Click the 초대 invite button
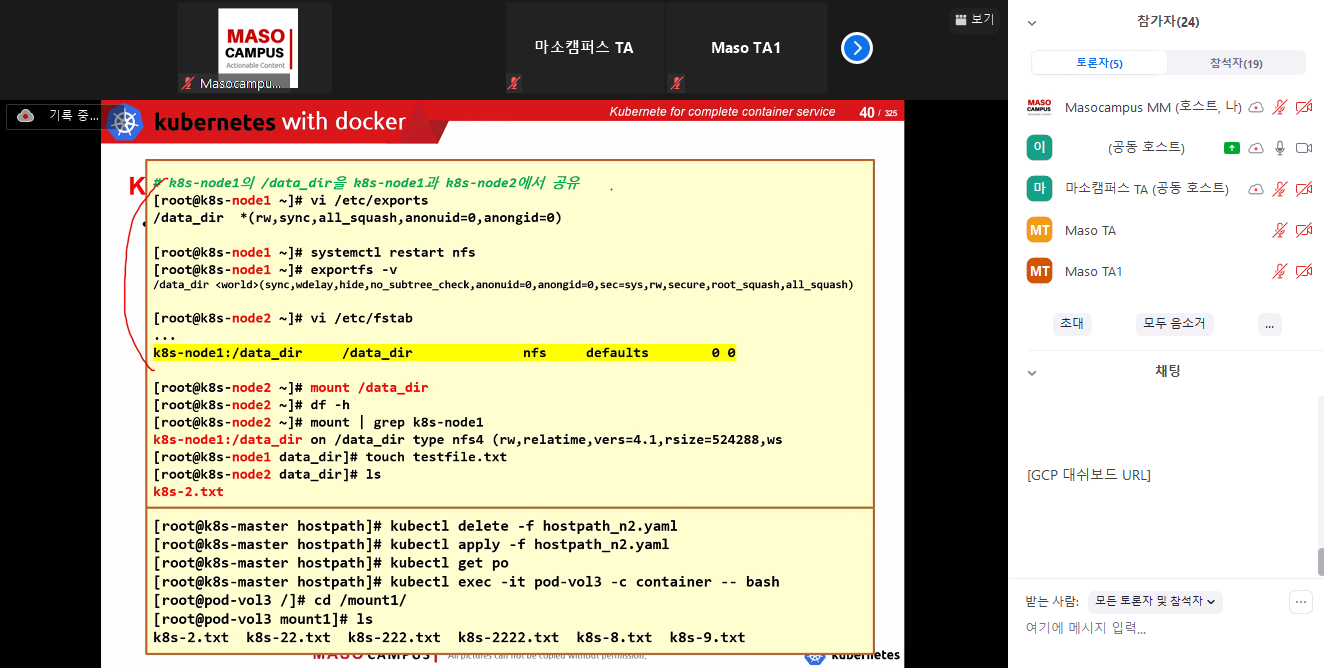The height and width of the screenshot is (668, 1324). pyautogui.click(x=1071, y=323)
